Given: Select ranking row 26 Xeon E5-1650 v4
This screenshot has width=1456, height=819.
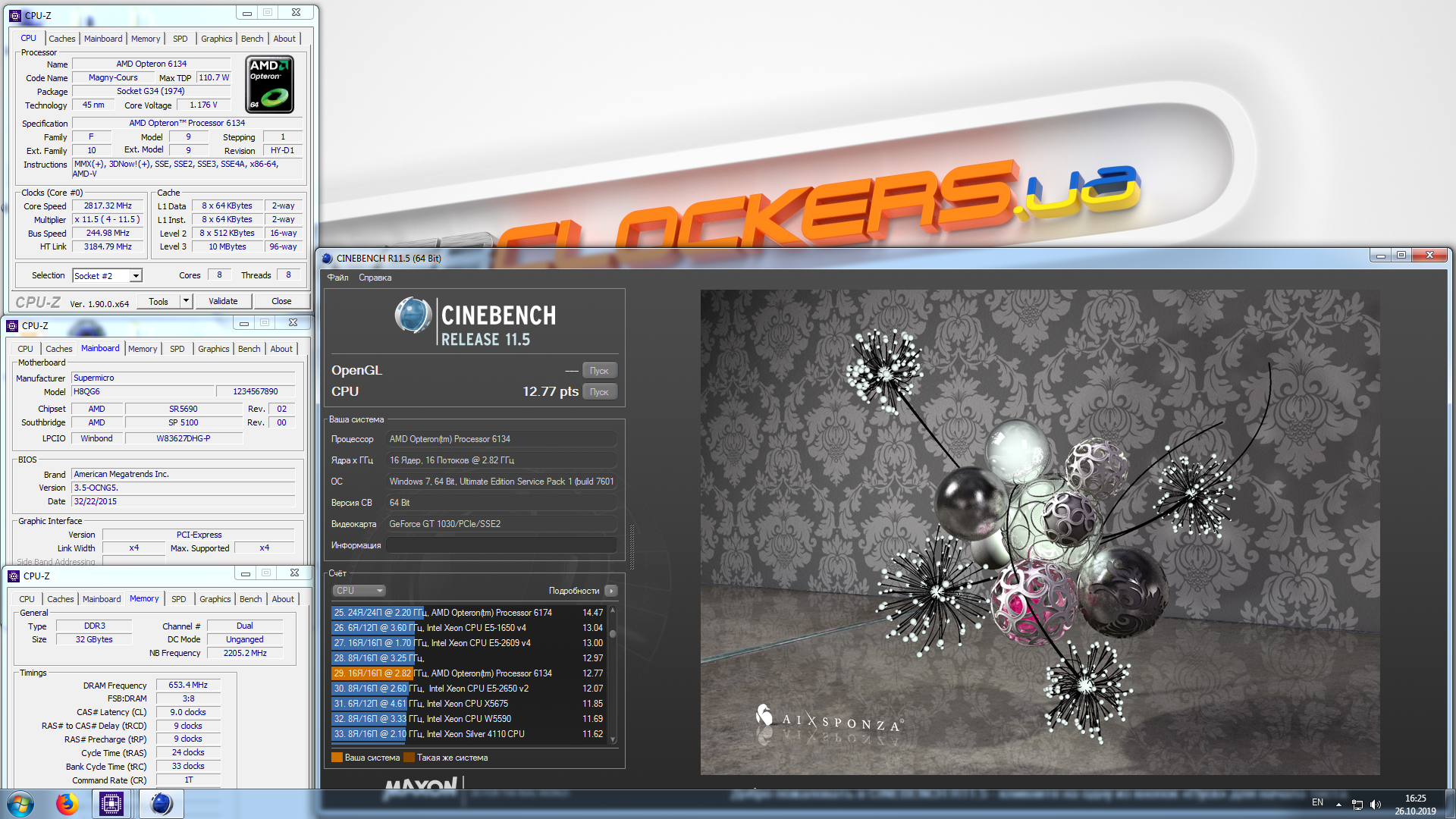Looking at the screenshot, I should (469, 628).
